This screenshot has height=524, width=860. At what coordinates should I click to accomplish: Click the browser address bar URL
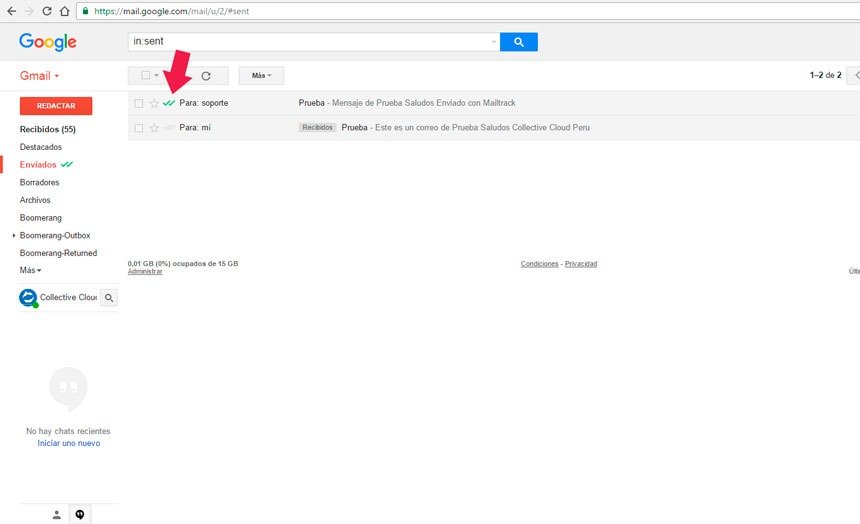tap(172, 11)
